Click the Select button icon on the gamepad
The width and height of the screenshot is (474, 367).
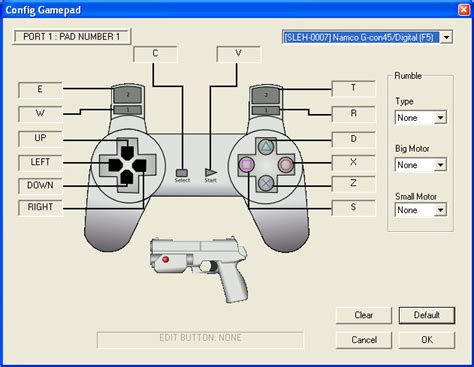[182, 173]
